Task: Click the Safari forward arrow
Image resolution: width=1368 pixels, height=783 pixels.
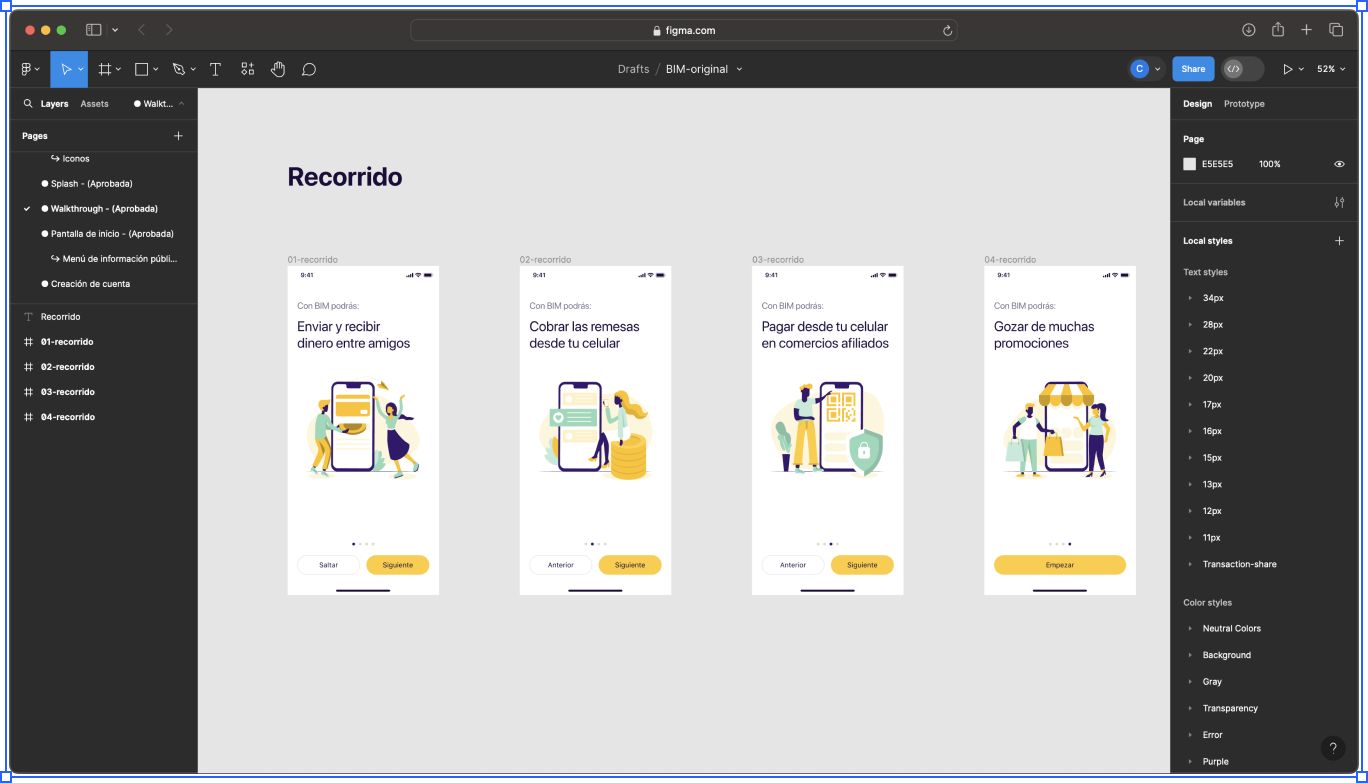Action: click(x=169, y=30)
